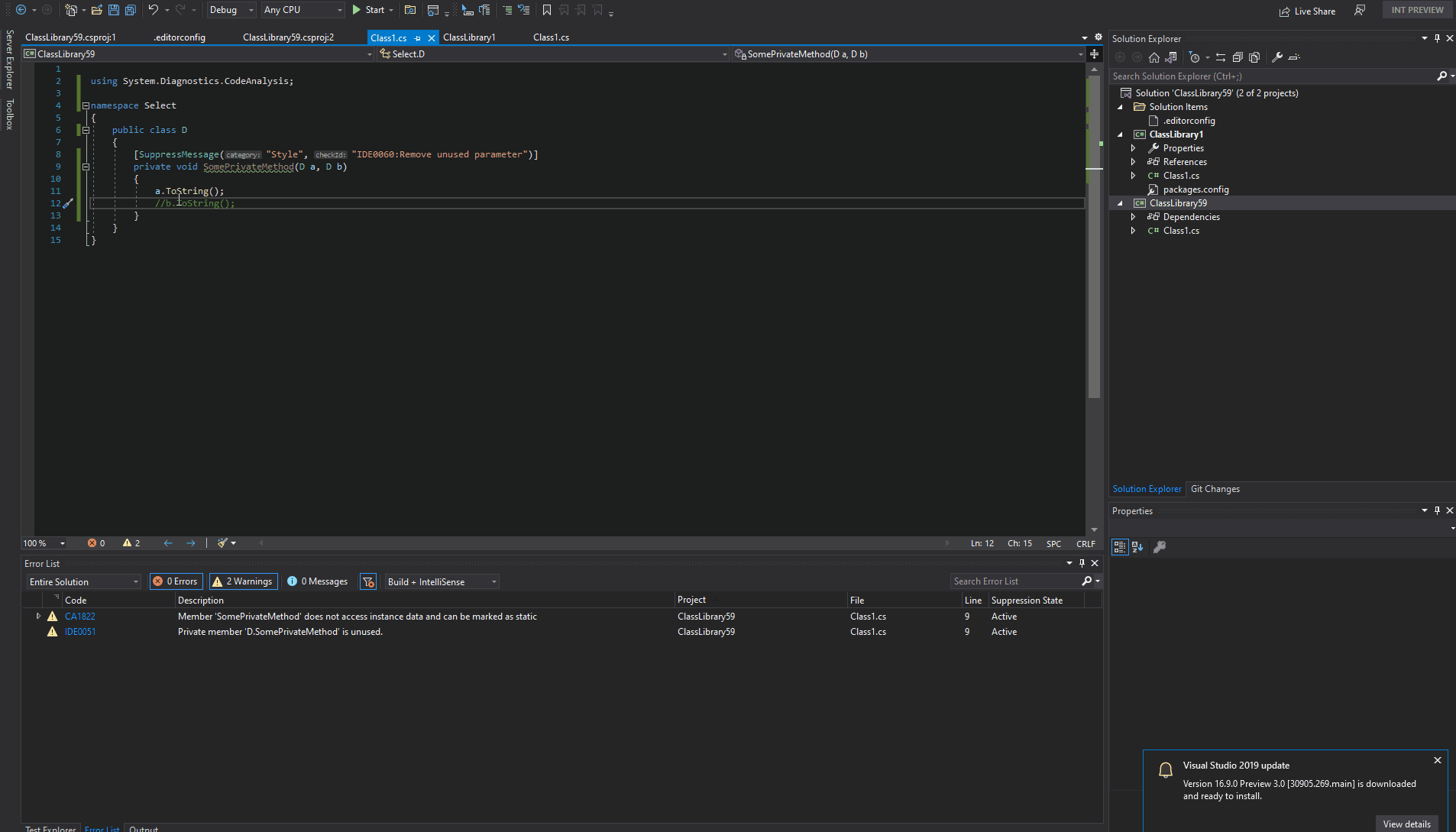Click the Undo icon in the toolbar
This screenshot has height=832, width=1456.
(152, 9)
